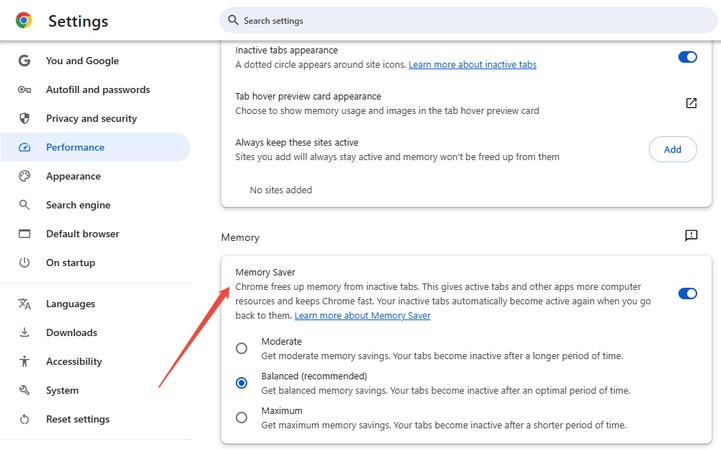Turn off the Memory Saver switch
The height and width of the screenshot is (450, 721).
click(687, 294)
